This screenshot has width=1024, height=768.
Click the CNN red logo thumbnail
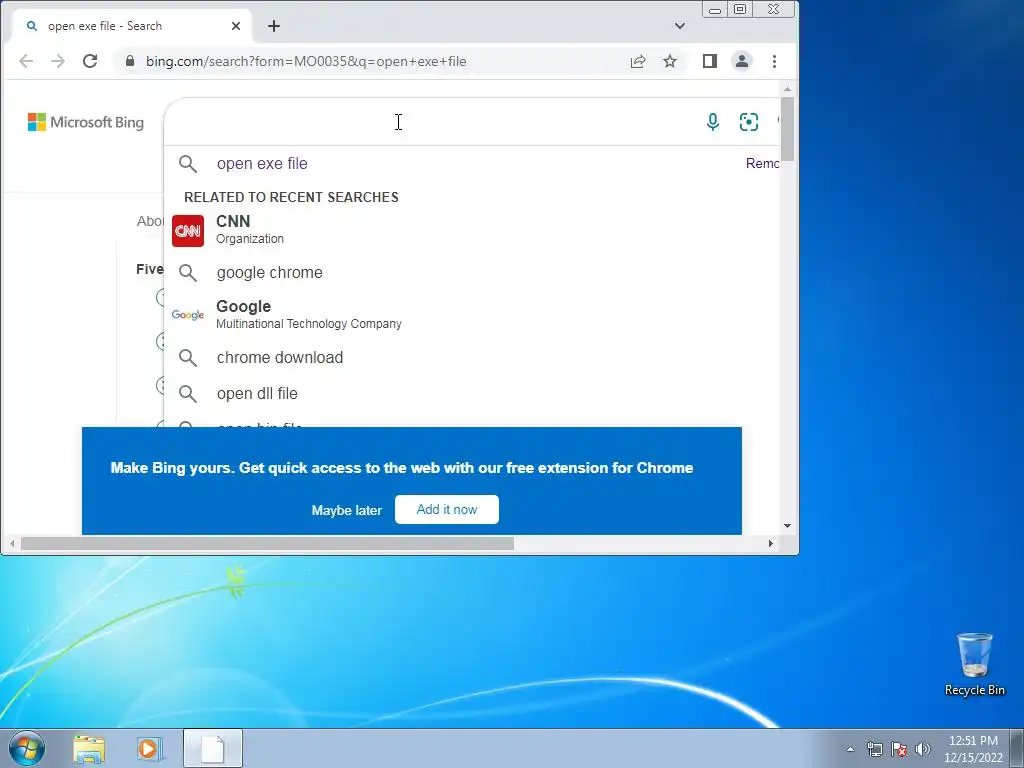click(188, 231)
